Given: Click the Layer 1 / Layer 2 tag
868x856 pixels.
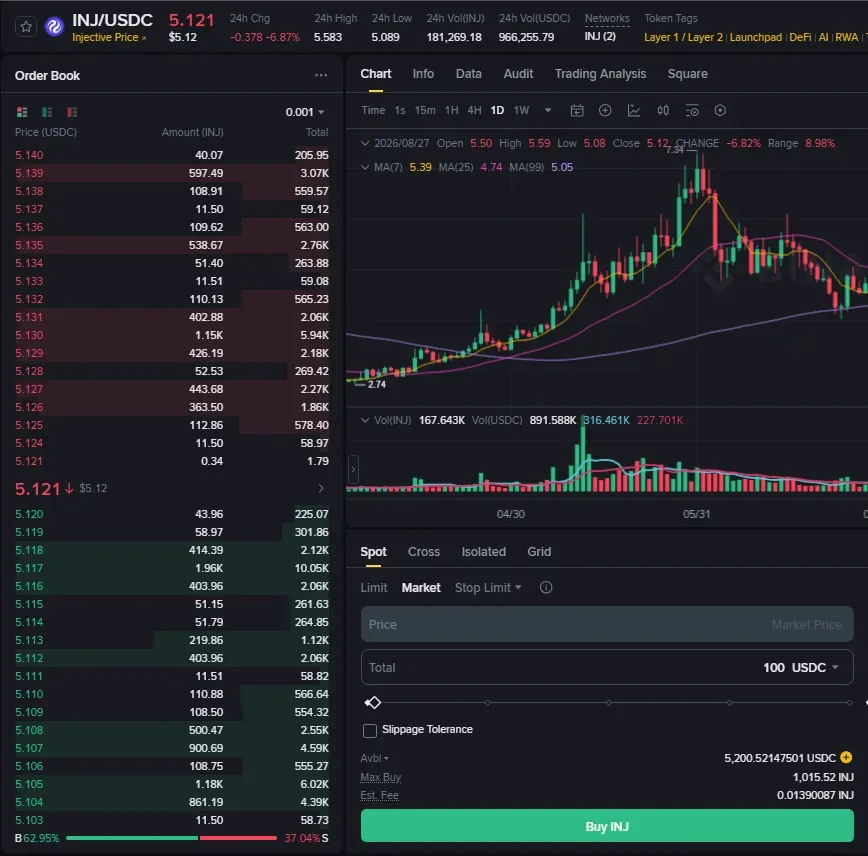Looking at the screenshot, I should (x=683, y=37).
